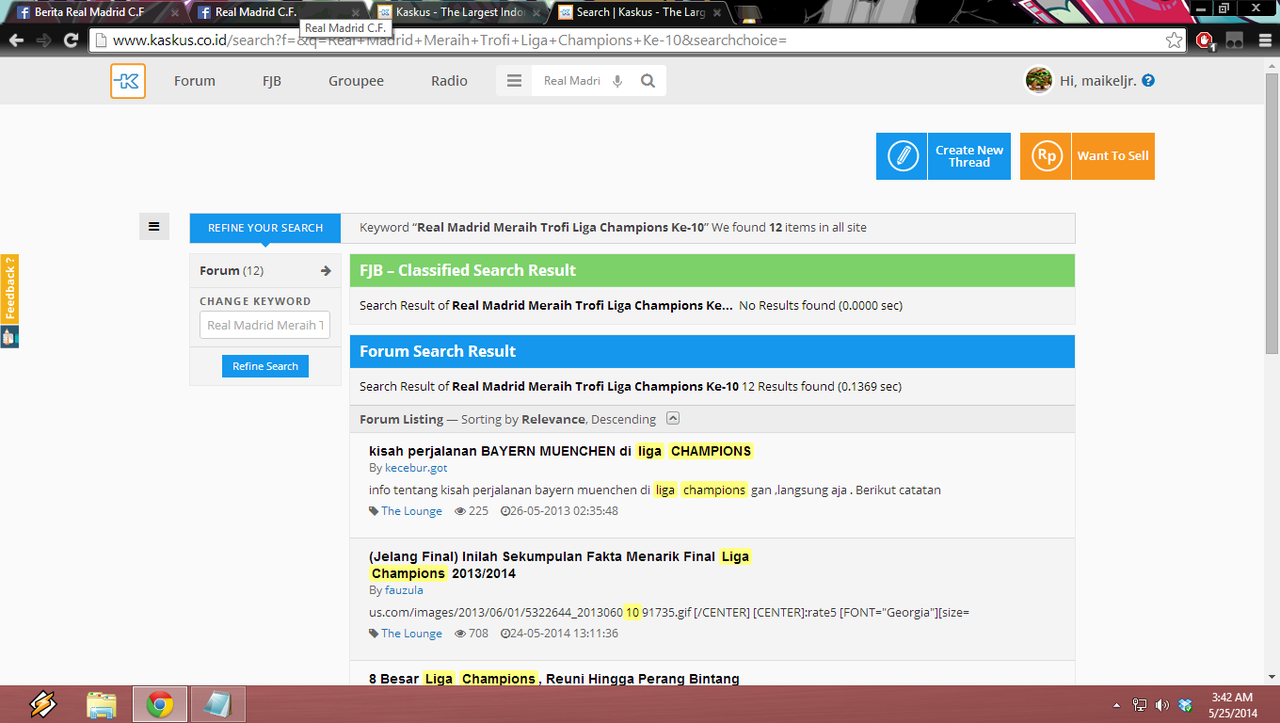Open thread 8 Besar Liga Champions Reuni
1280x723 pixels.
554,679
